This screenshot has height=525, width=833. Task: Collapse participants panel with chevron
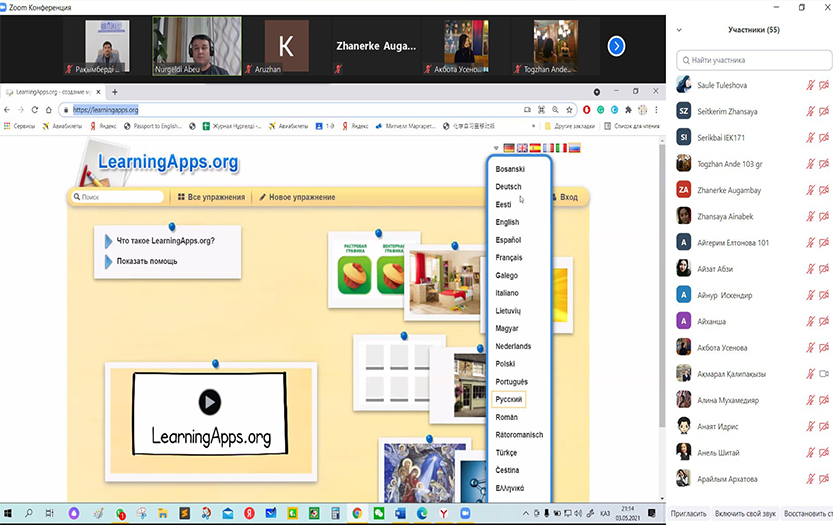pos(678,29)
